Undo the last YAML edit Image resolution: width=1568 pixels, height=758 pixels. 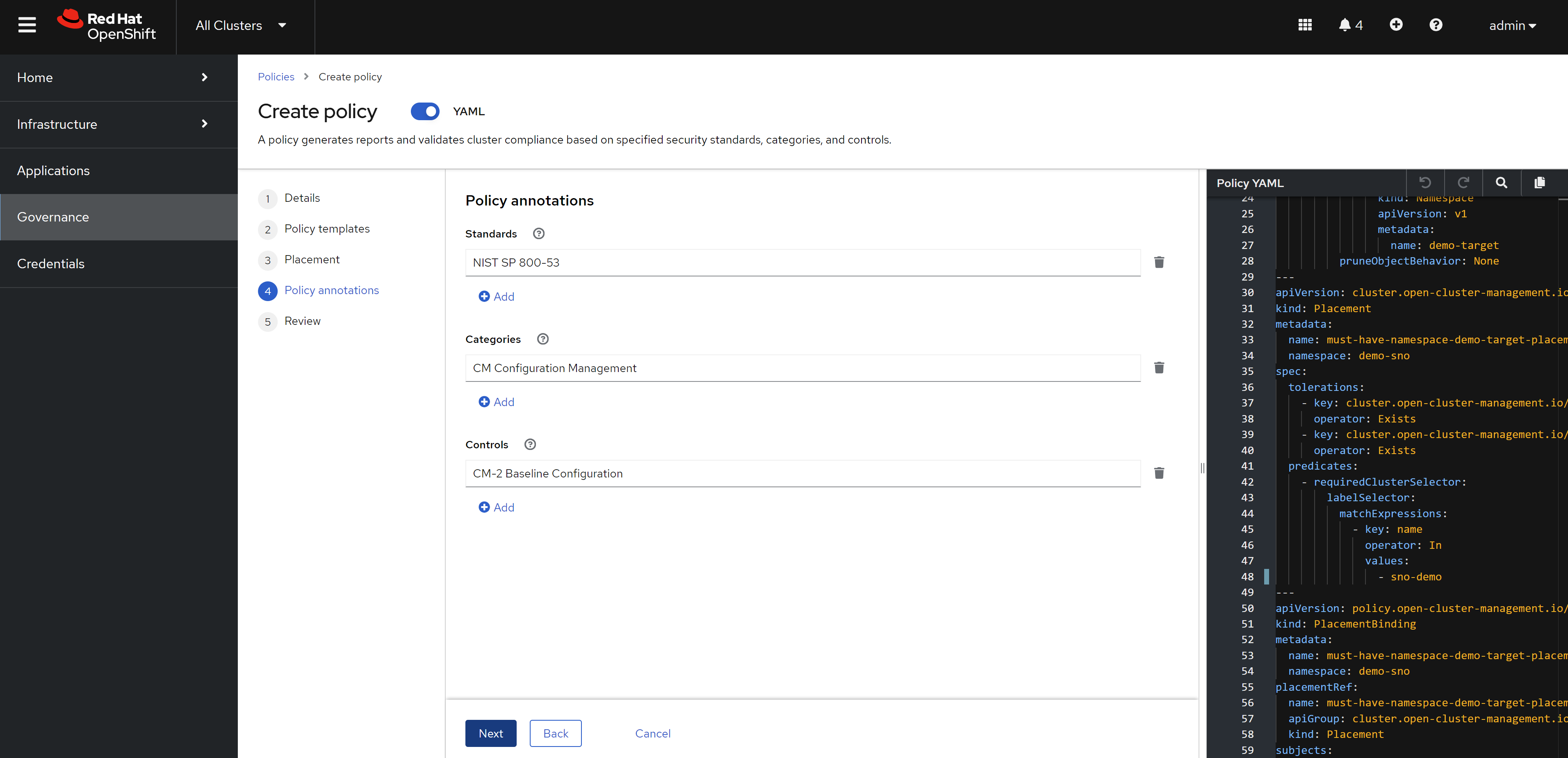pyautogui.click(x=1424, y=183)
